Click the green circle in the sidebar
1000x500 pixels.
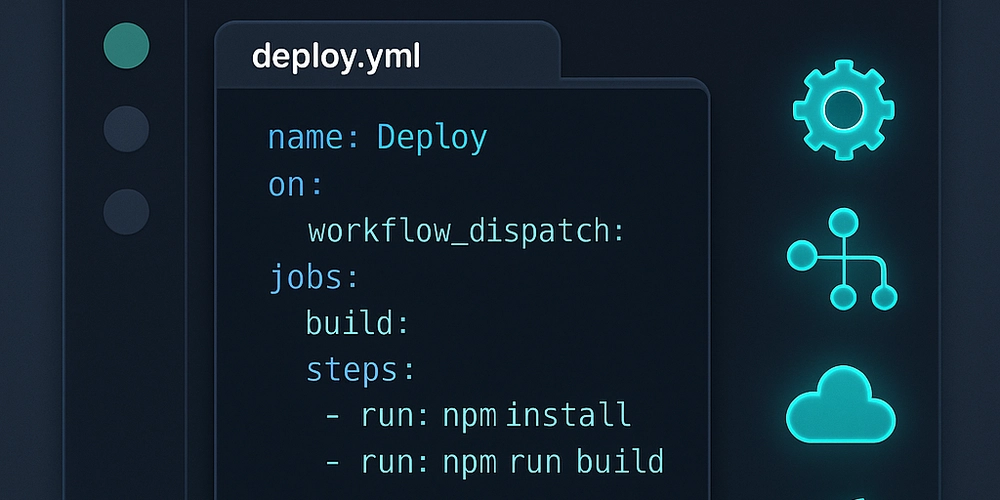(x=126, y=45)
